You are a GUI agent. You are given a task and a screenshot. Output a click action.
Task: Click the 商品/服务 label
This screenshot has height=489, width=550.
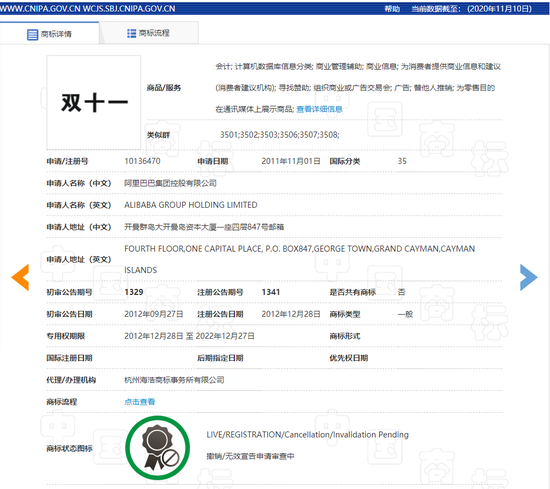click(x=164, y=88)
